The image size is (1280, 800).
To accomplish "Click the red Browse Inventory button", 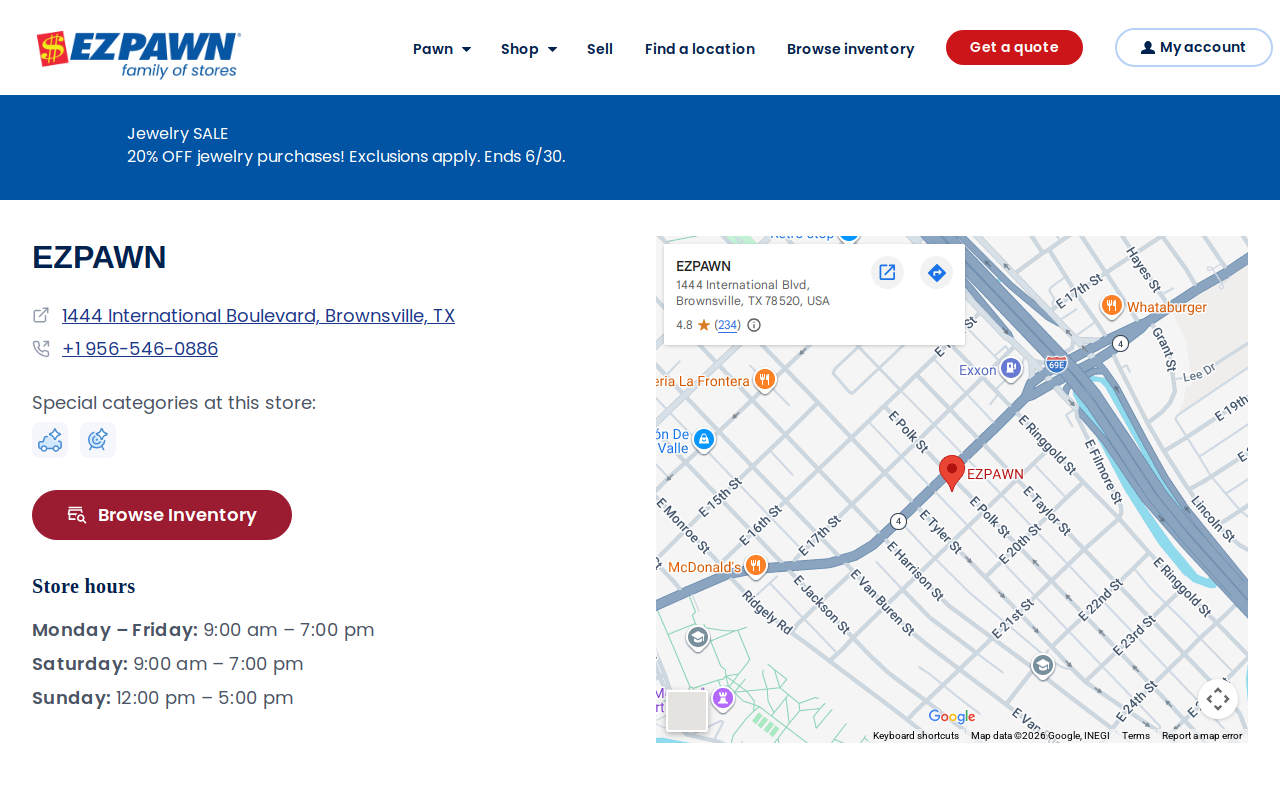I will (162, 515).
